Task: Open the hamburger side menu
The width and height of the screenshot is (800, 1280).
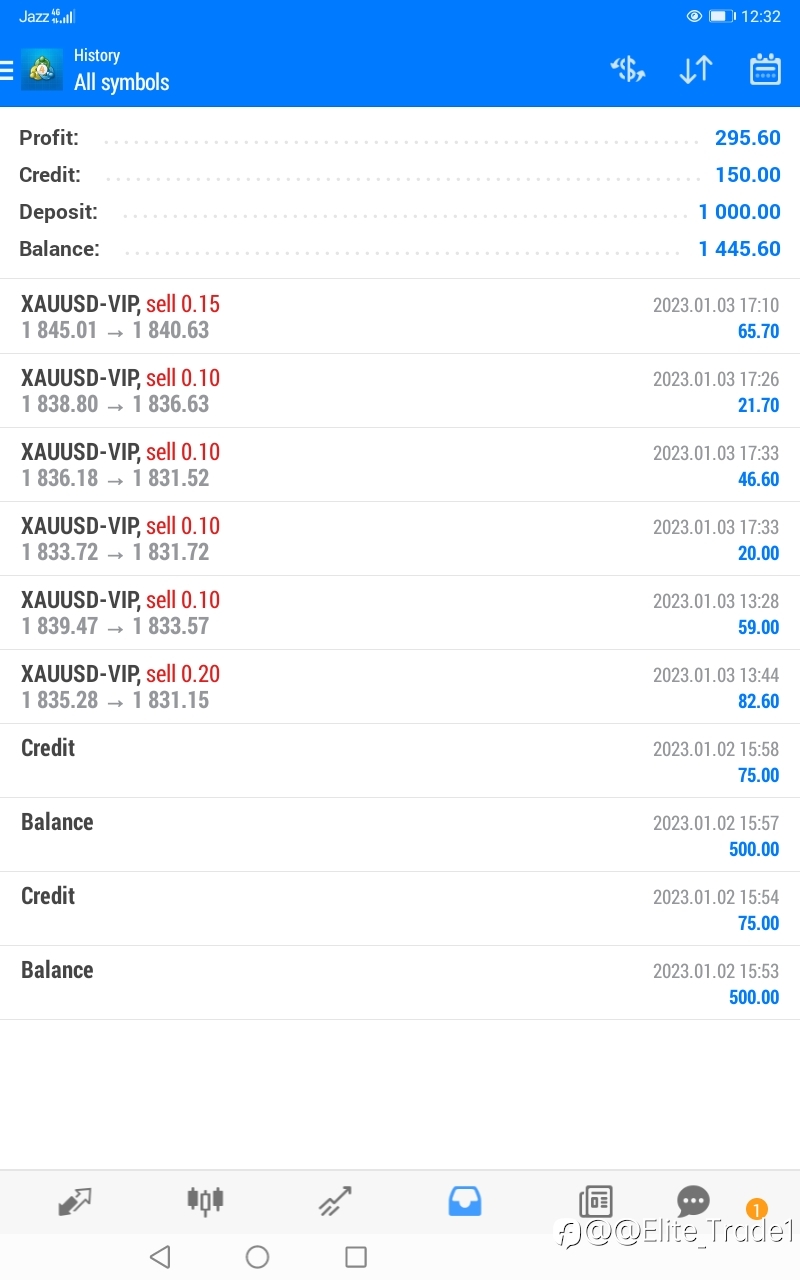Action: [x=6, y=70]
